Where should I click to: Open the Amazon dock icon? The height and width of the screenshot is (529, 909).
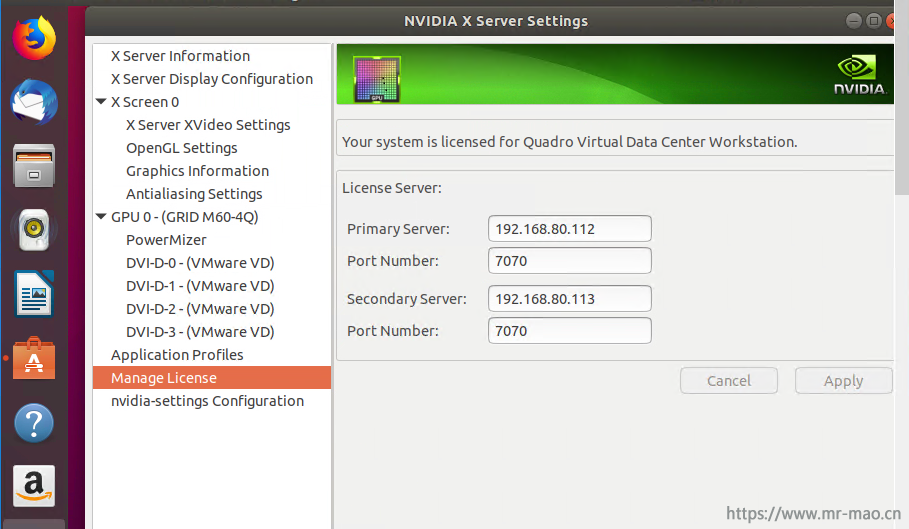pos(34,486)
